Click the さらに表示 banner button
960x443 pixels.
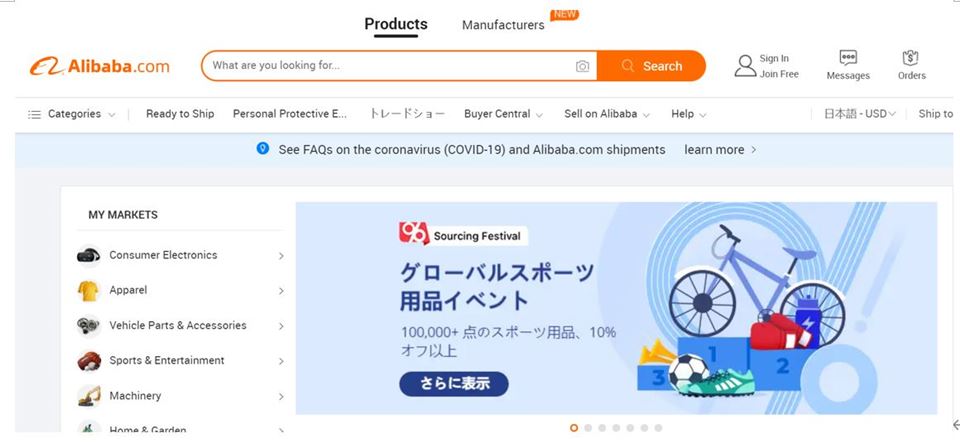pos(454,384)
